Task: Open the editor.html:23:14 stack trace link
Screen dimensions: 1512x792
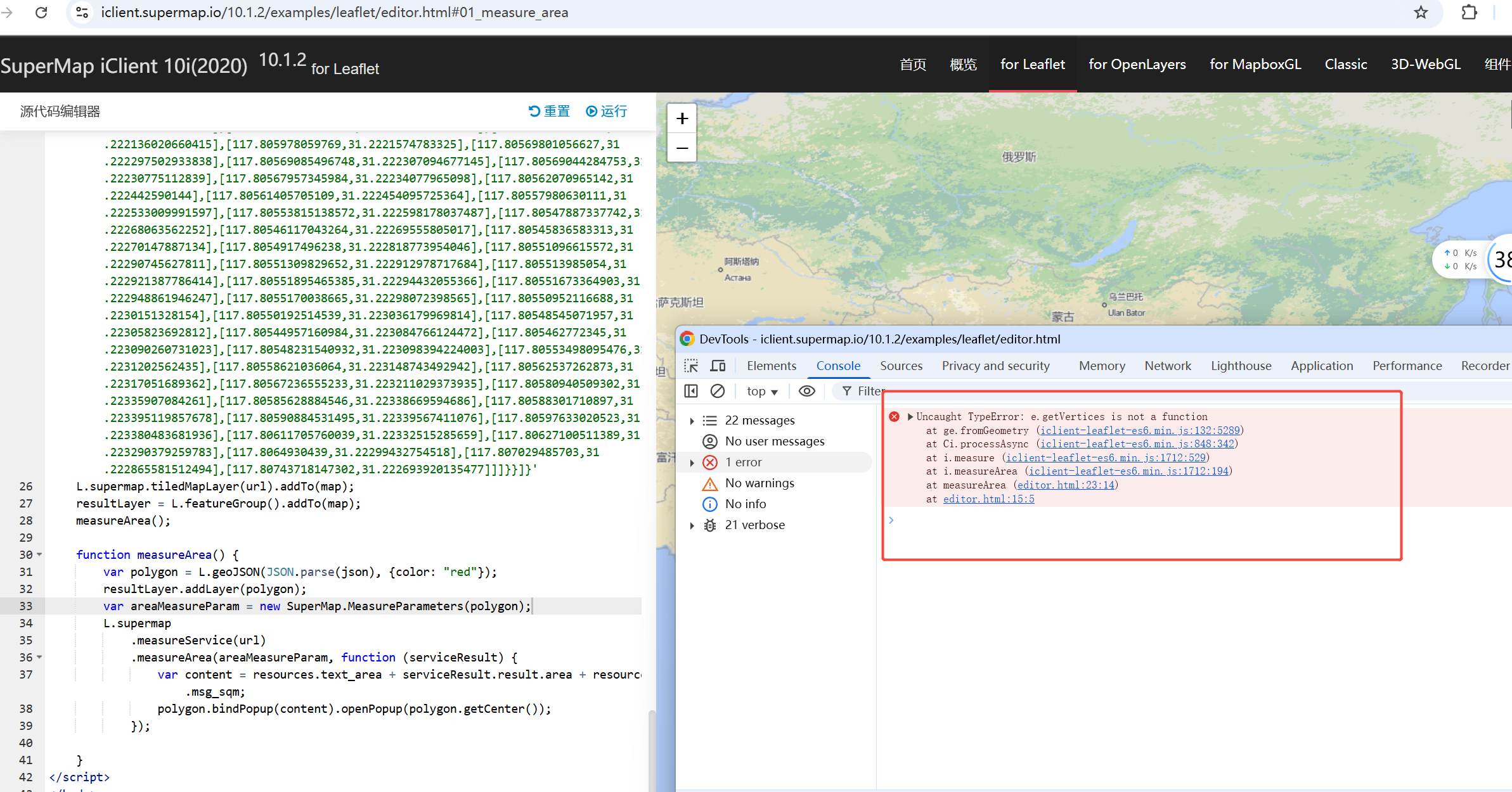Action: 1066,485
